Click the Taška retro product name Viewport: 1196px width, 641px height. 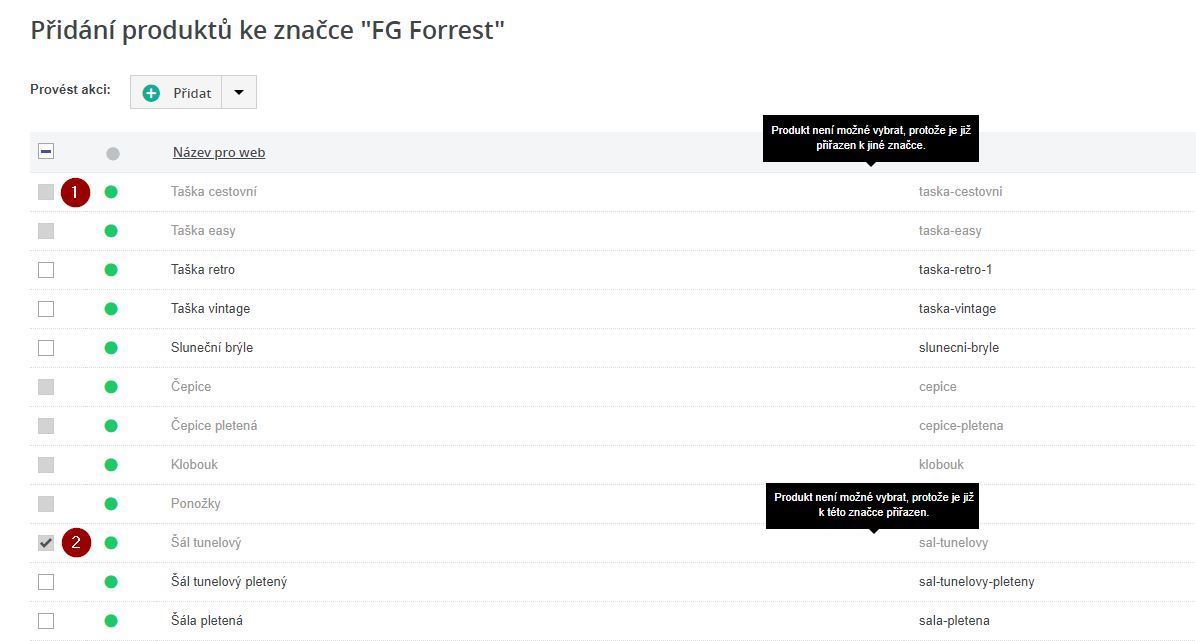pos(203,270)
